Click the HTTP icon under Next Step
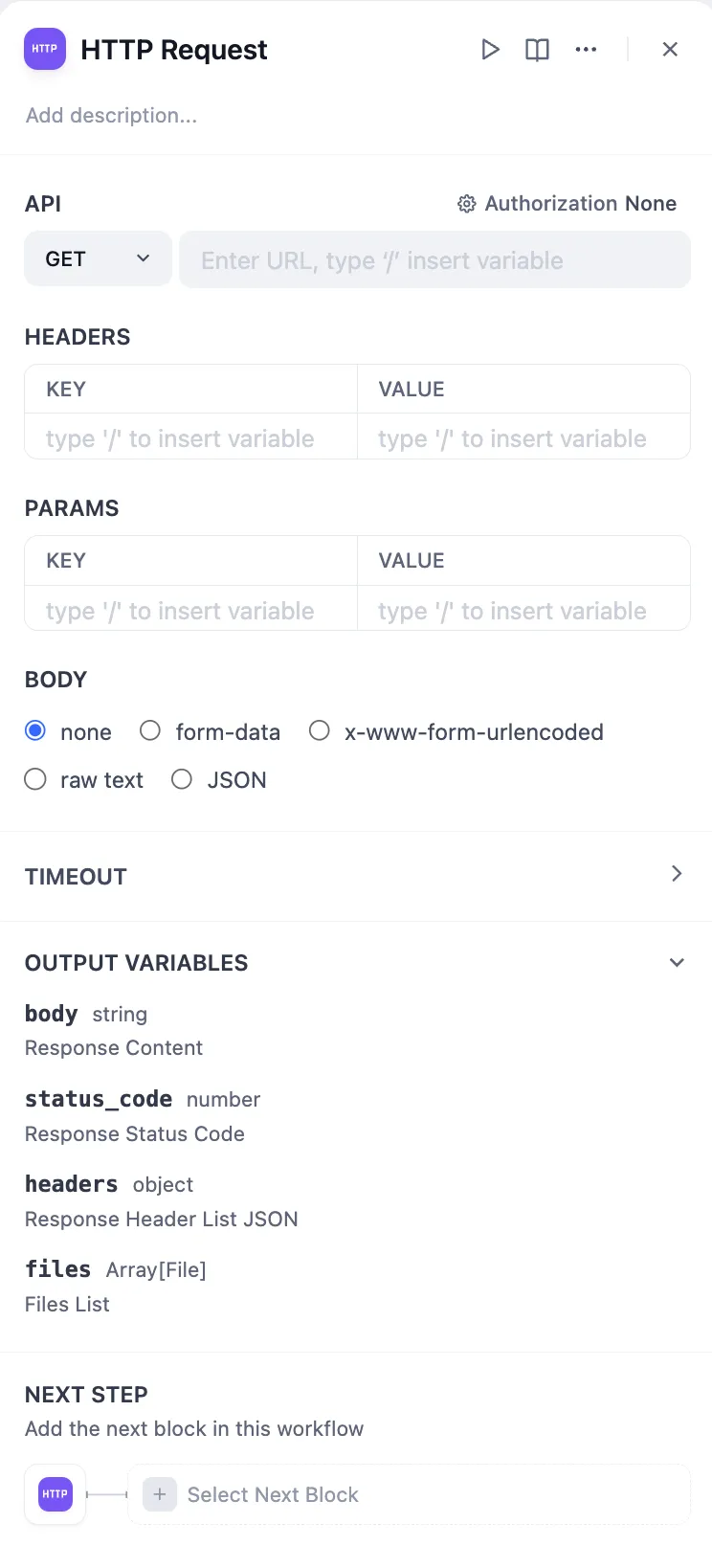Screen dimensions: 712x1568 point(56,1494)
